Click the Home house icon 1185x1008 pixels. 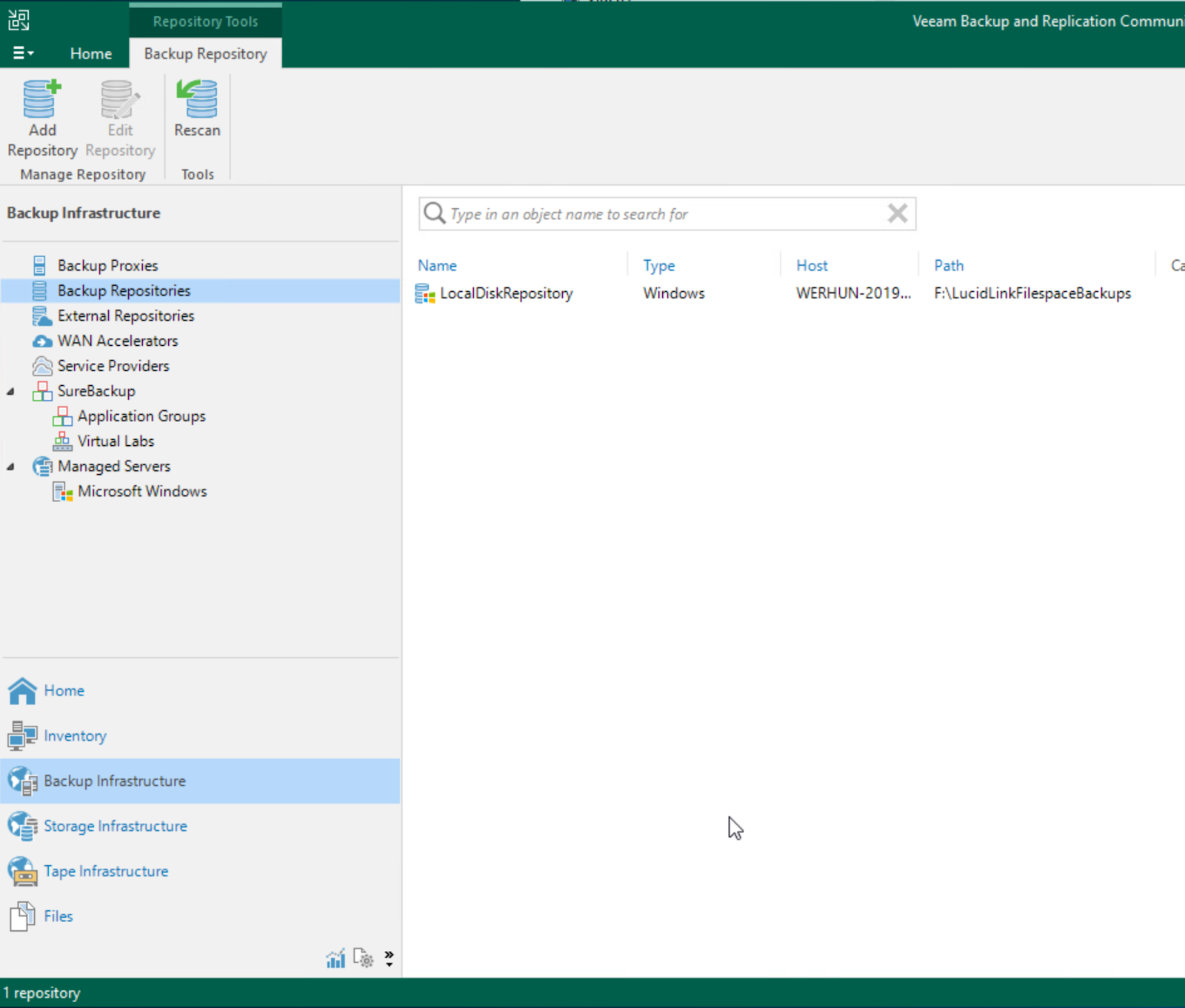pyautogui.click(x=22, y=691)
